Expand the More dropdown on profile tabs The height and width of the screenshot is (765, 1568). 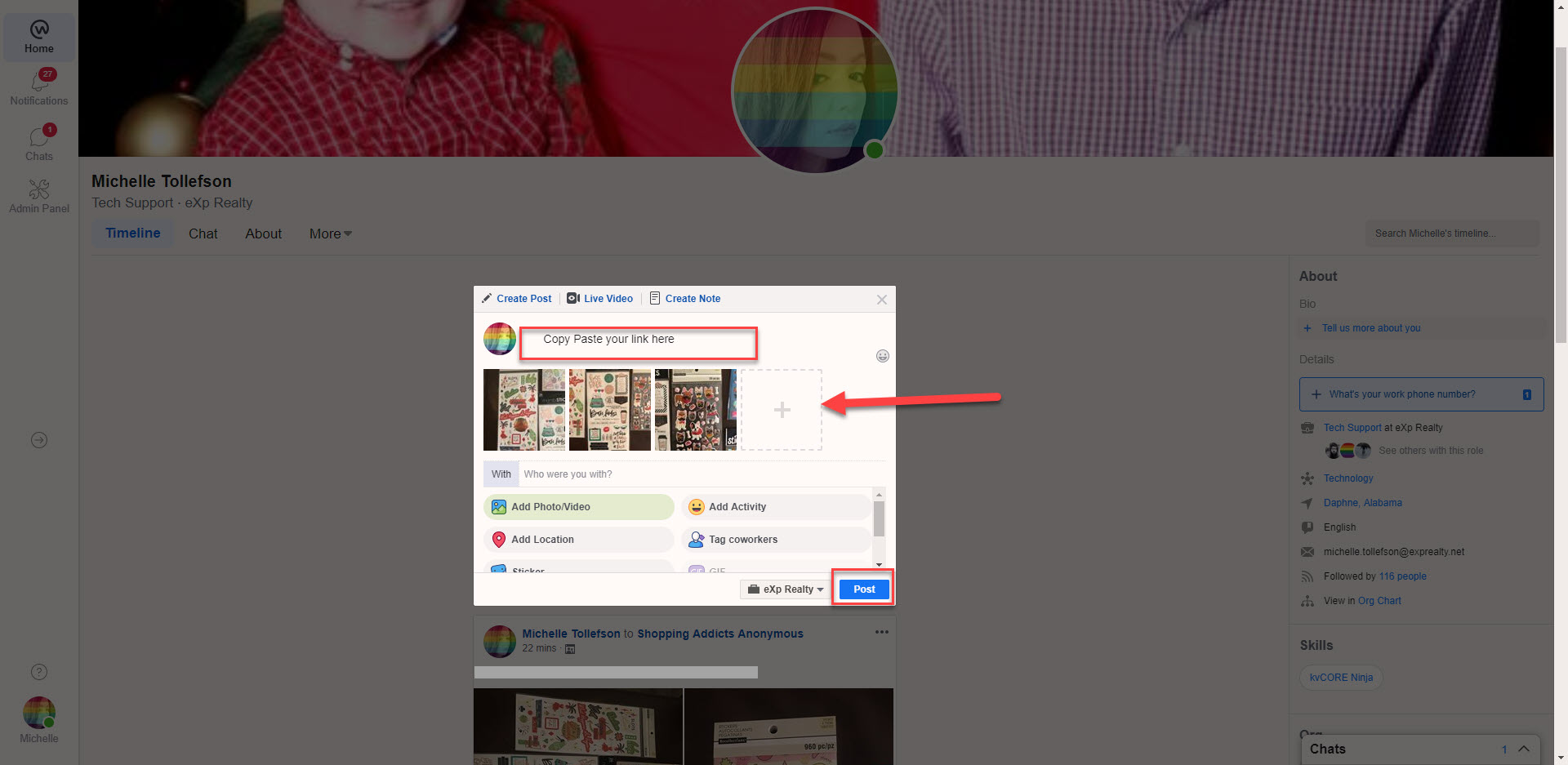(x=330, y=234)
